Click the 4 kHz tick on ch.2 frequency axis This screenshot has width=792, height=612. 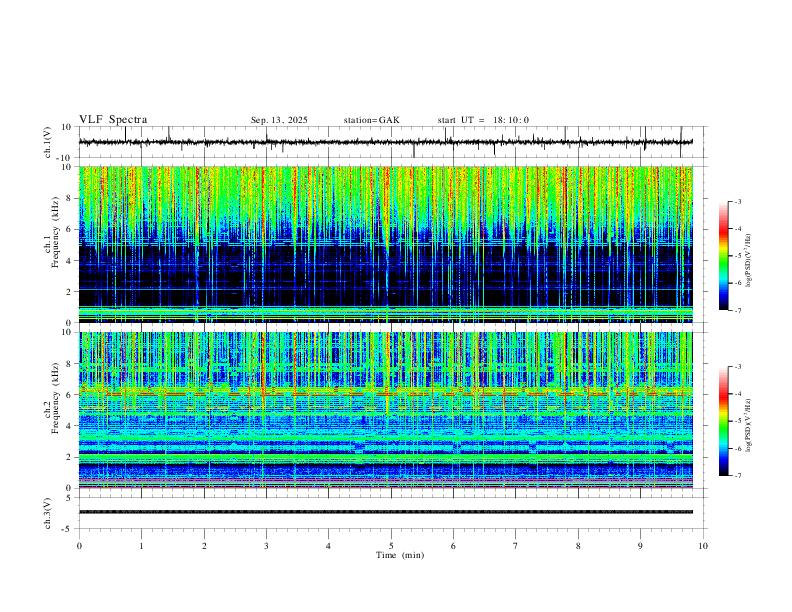69,426
